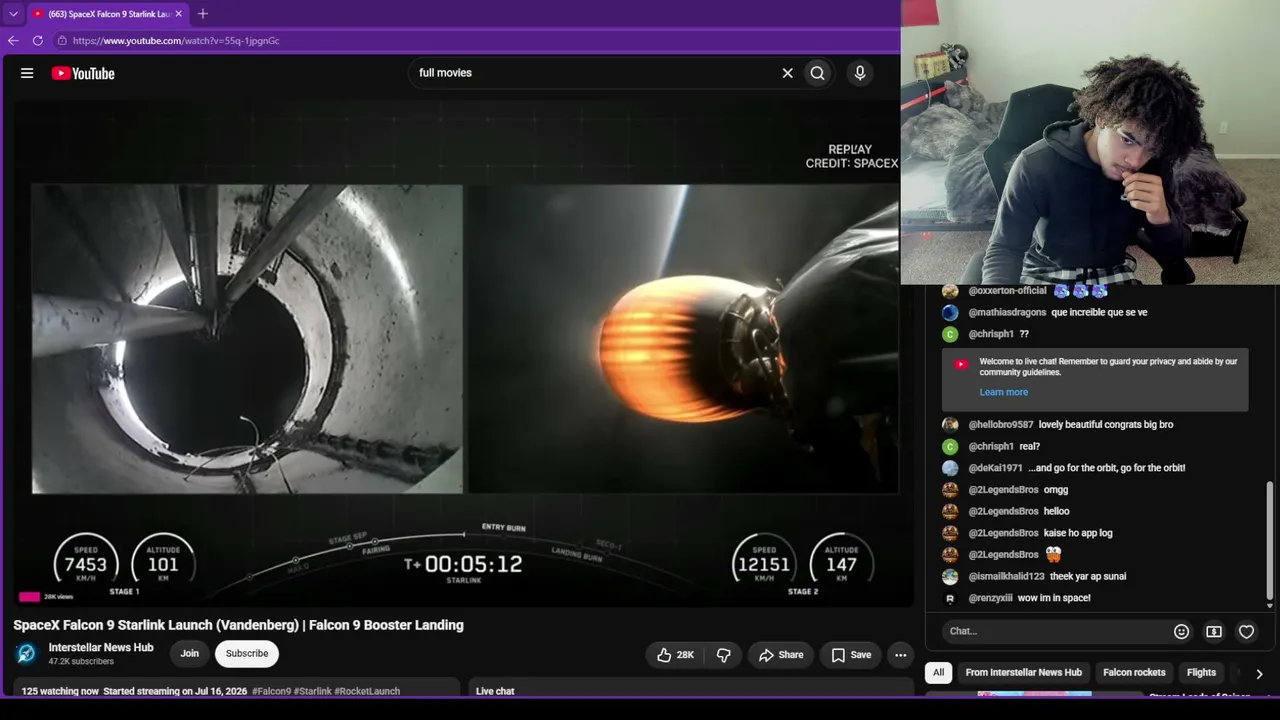The width and height of the screenshot is (1280, 720).
Task: Open the YouTube guide hamburger menu
Action: click(x=27, y=73)
